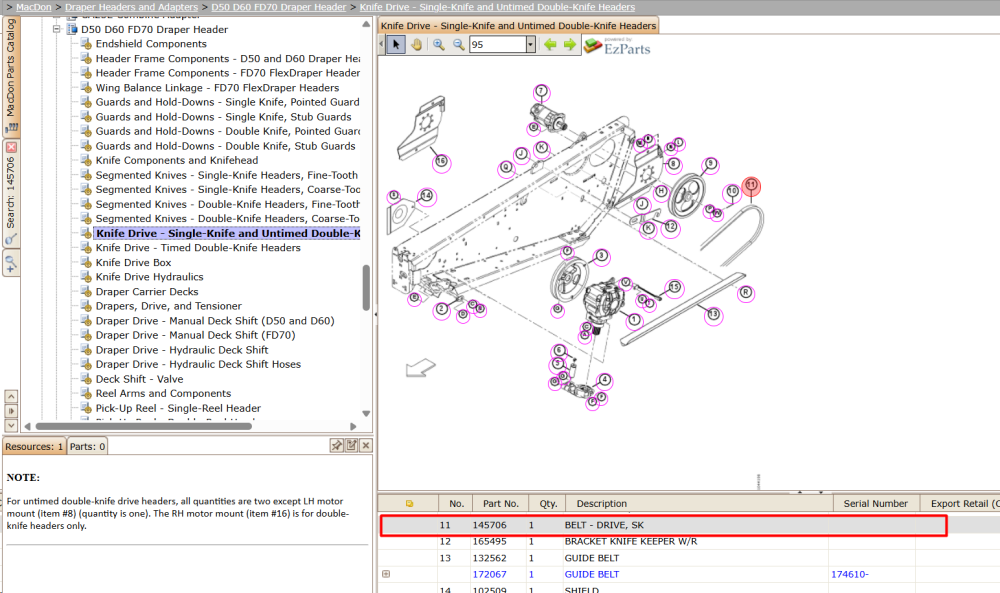
Task: Click the Knife Drive Box document icon
Action: click(x=86, y=263)
